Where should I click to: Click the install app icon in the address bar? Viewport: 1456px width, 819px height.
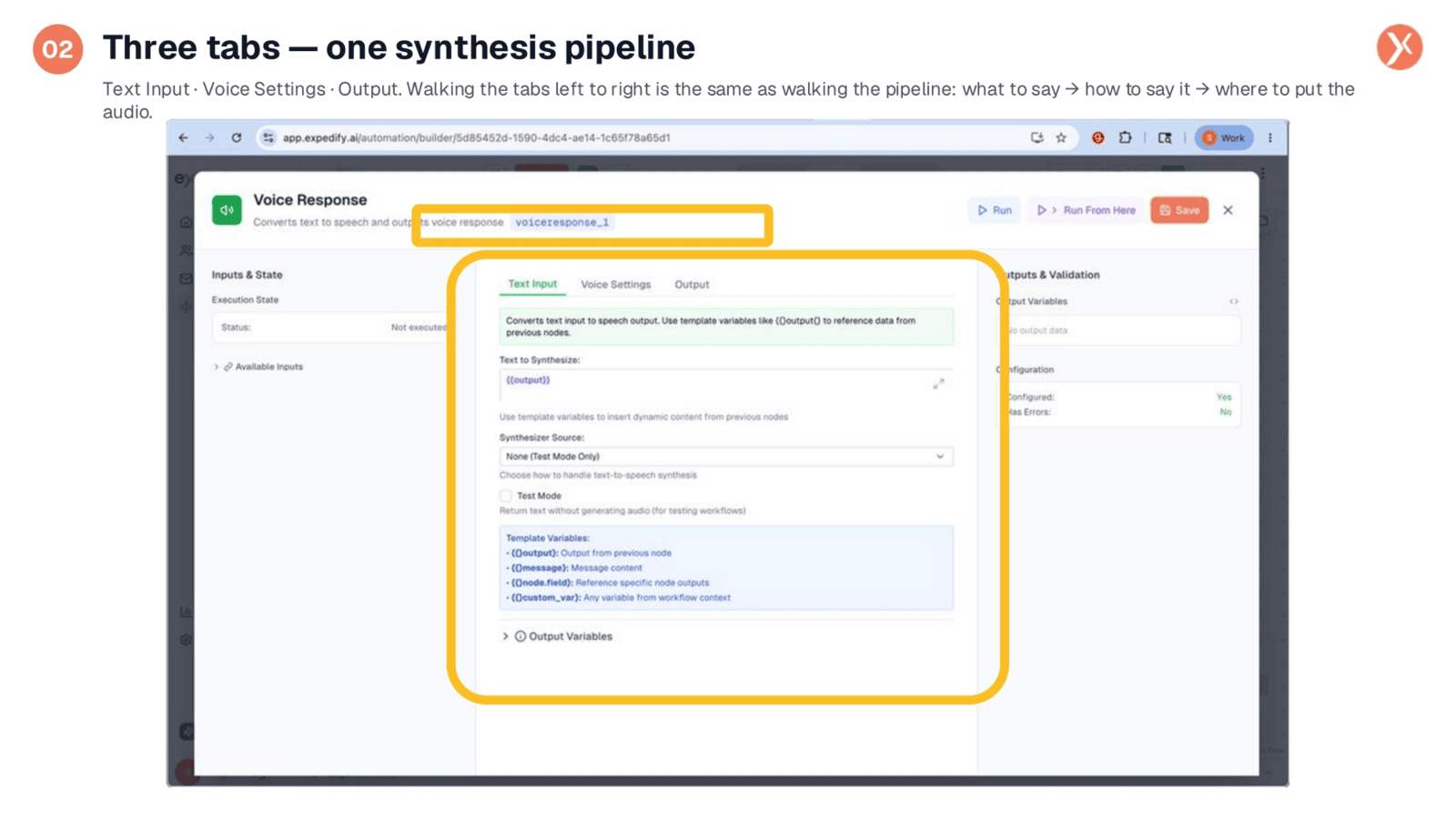click(1036, 137)
